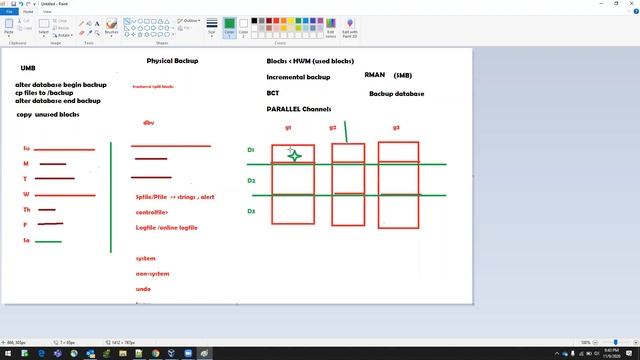Open the Rotate dropdown

(63, 35)
